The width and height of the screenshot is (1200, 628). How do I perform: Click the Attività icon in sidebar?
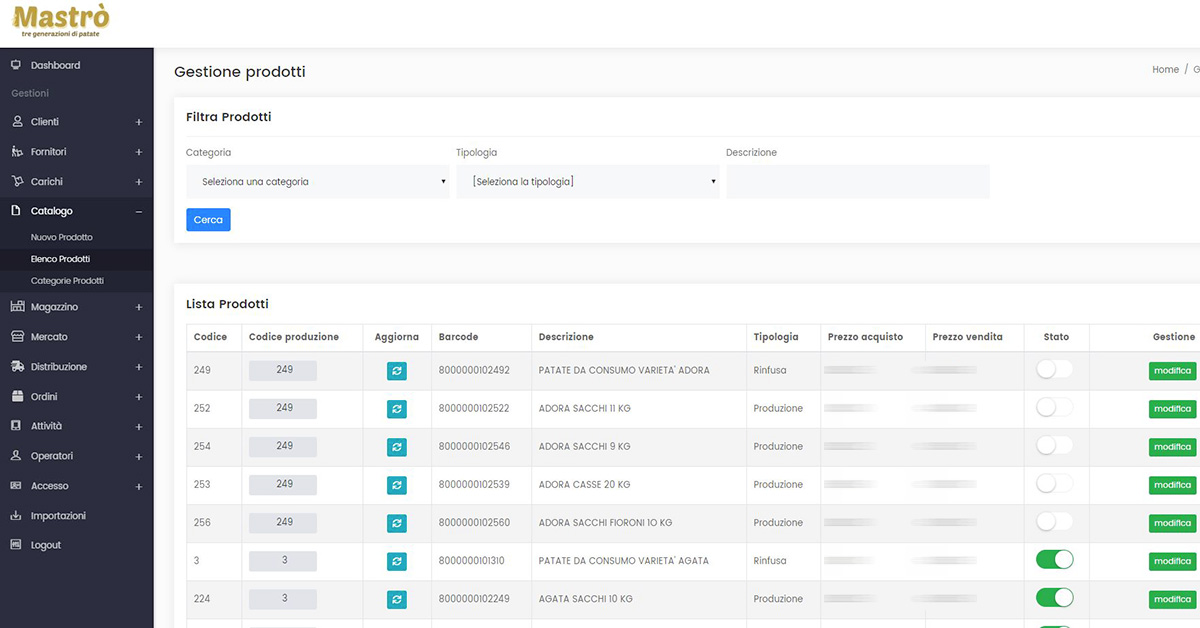click(16, 425)
